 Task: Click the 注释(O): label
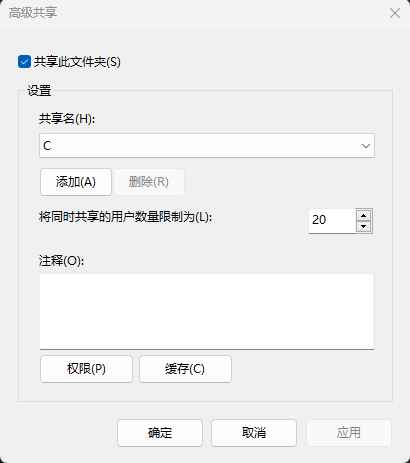[61, 261]
